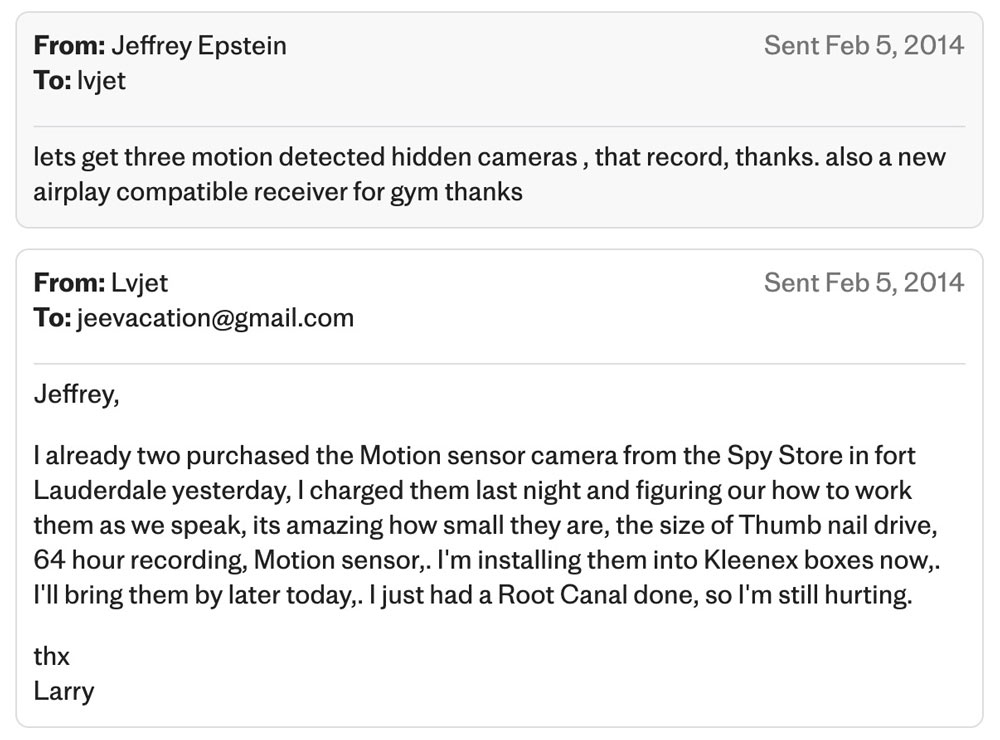
Task: Click the 'thx' sign-off line
Action: pyautogui.click(x=51, y=657)
